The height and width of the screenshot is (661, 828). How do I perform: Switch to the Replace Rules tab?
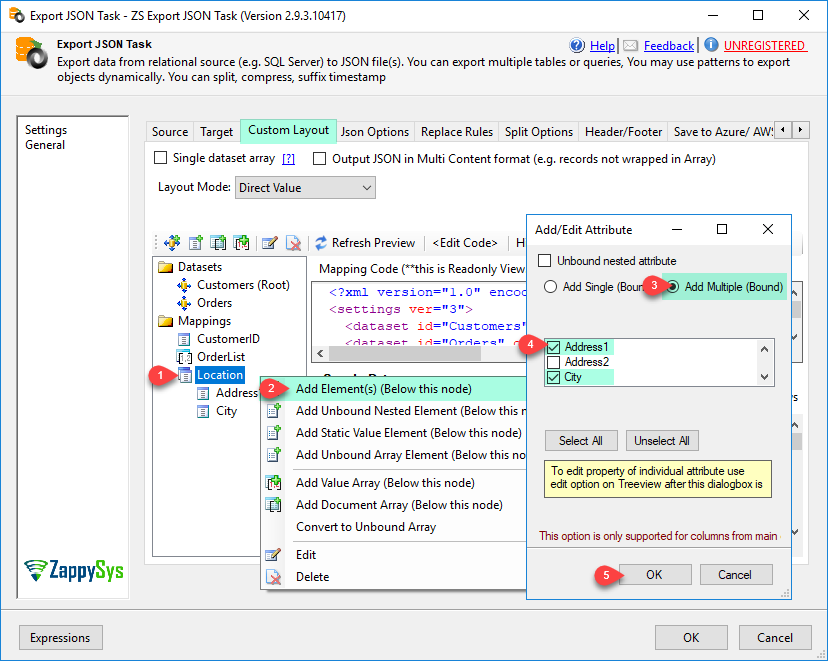coord(457,132)
